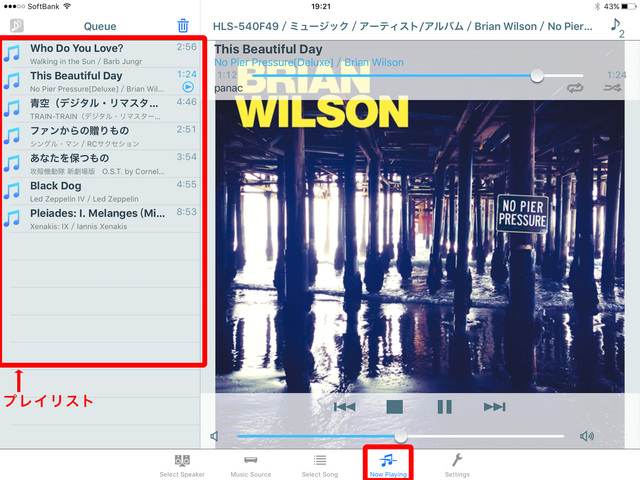Click the app logo icon above the queue
The height and width of the screenshot is (480, 640).
click(x=17, y=26)
